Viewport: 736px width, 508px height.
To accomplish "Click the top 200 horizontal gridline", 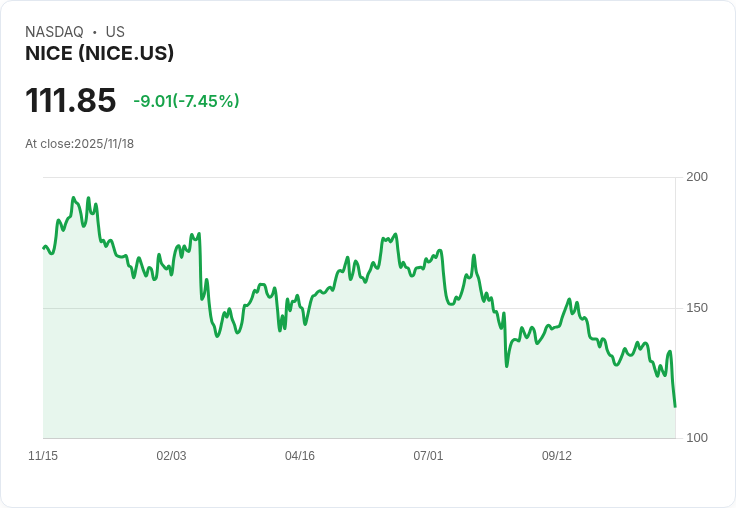I will (360, 178).
